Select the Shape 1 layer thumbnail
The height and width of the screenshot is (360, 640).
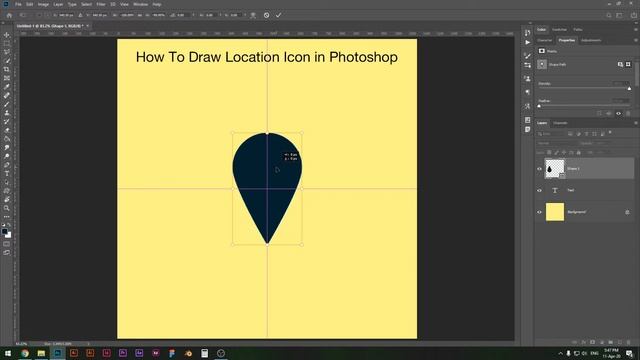coord(555,169)
